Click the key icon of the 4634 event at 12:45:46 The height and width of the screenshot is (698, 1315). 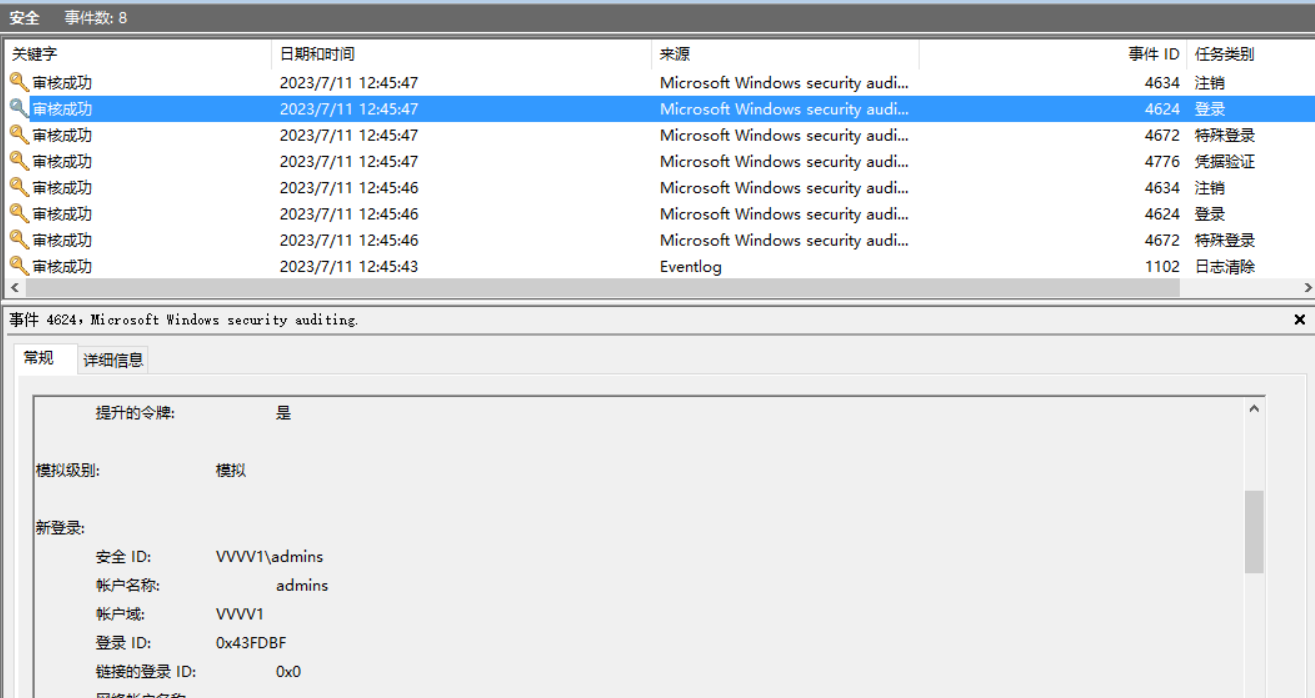click(x=19, y=187)
